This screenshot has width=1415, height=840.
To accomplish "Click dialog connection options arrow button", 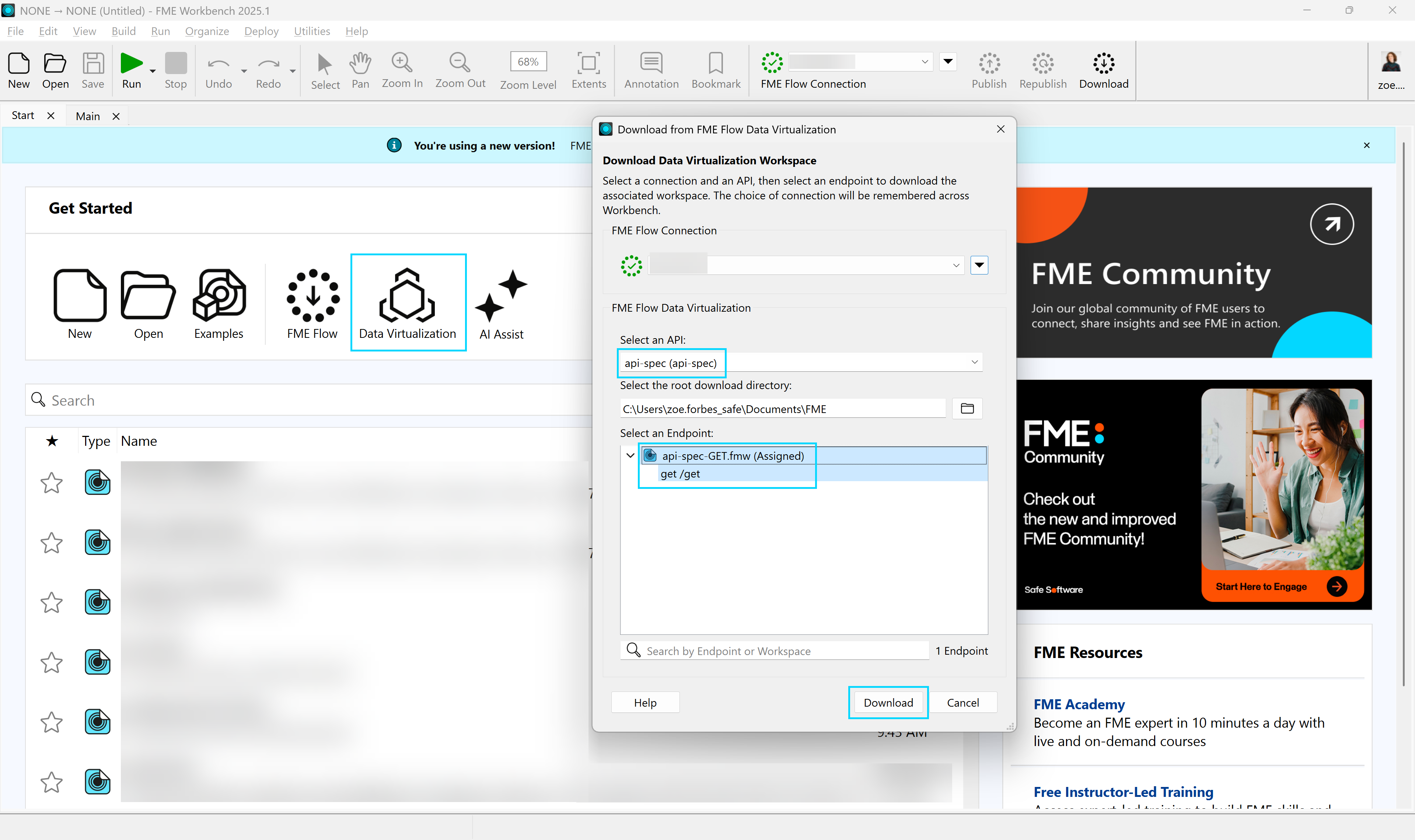I will coord(979,265).
